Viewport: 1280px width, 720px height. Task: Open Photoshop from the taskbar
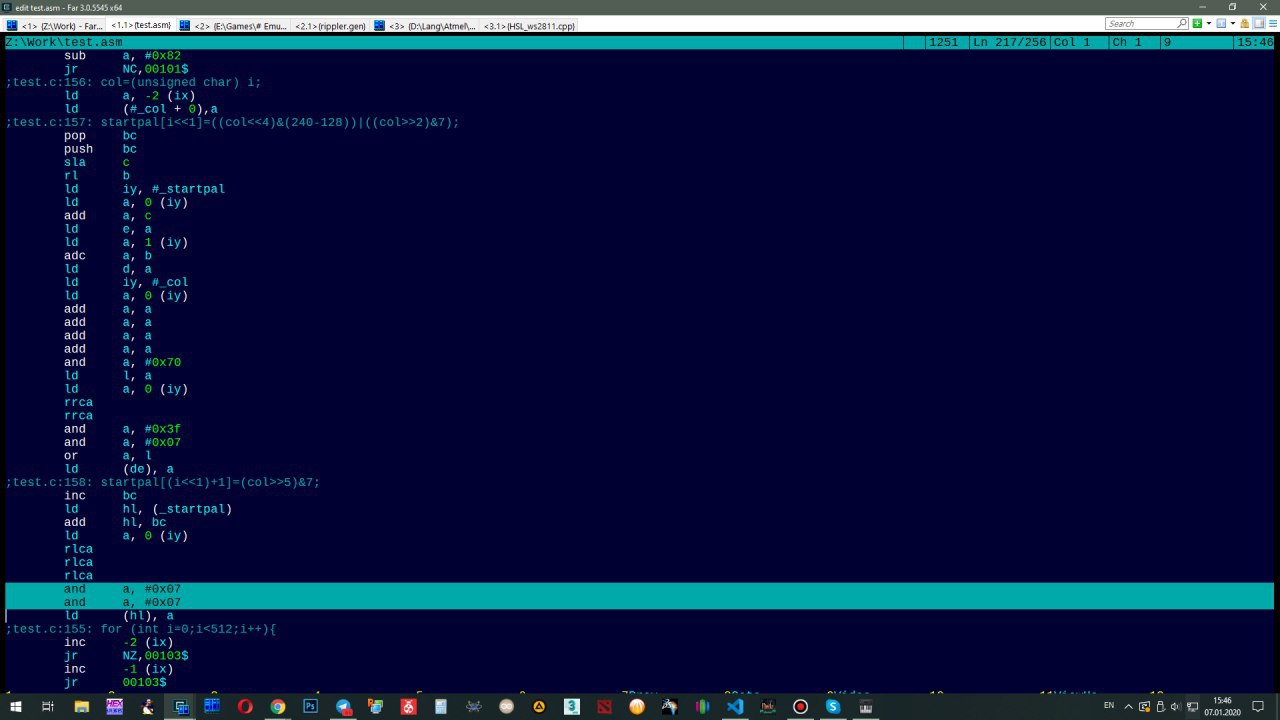pos(310,706)
